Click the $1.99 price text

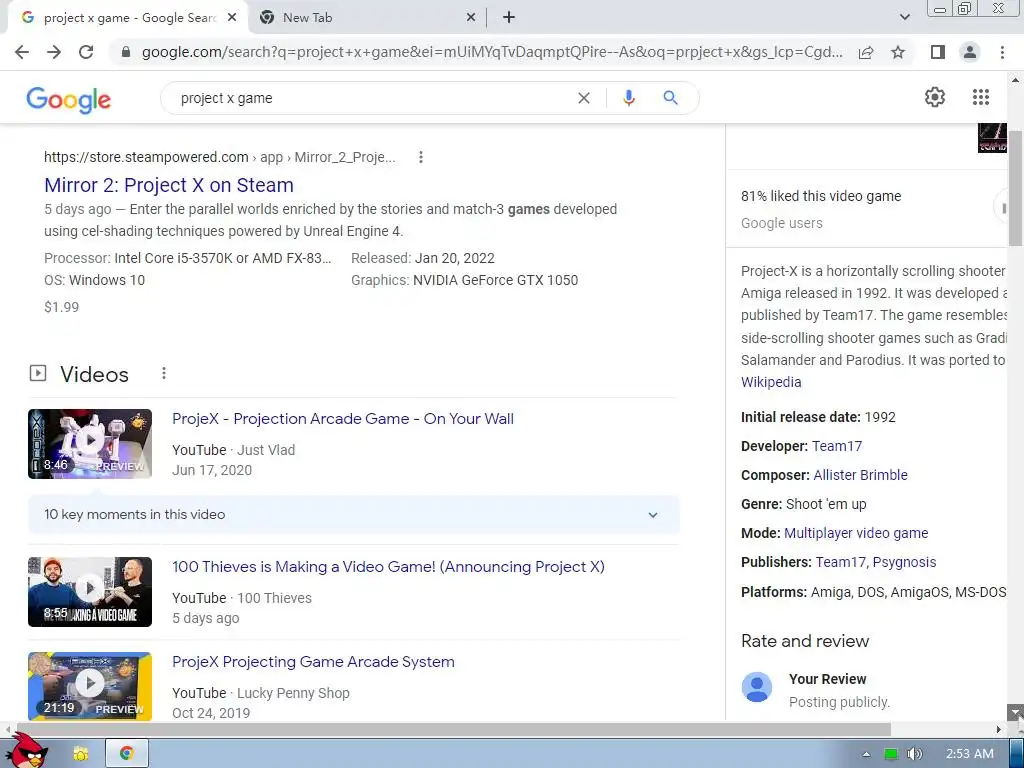(x=61, y=307)
